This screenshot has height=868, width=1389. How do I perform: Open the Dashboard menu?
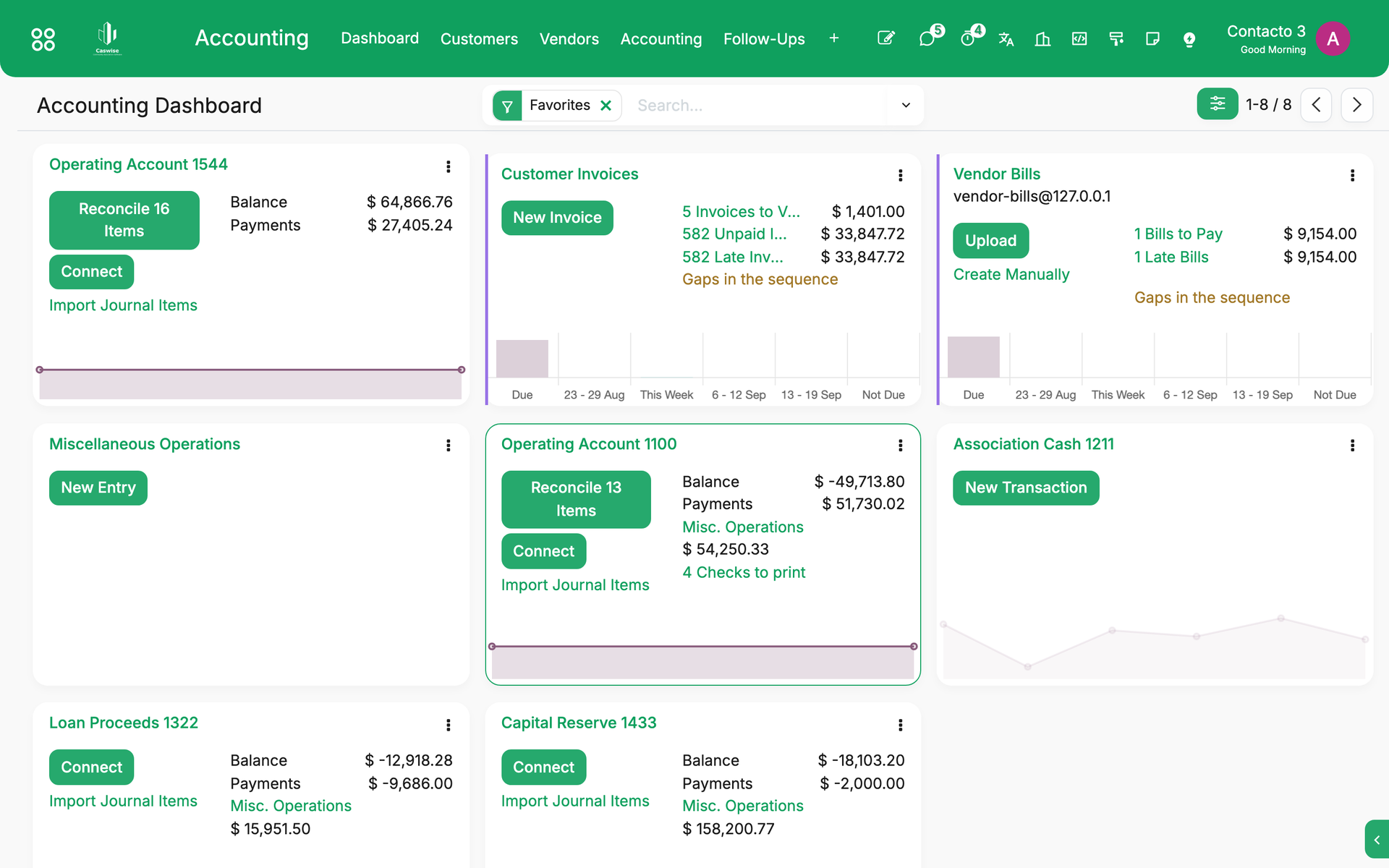(380, 38)
